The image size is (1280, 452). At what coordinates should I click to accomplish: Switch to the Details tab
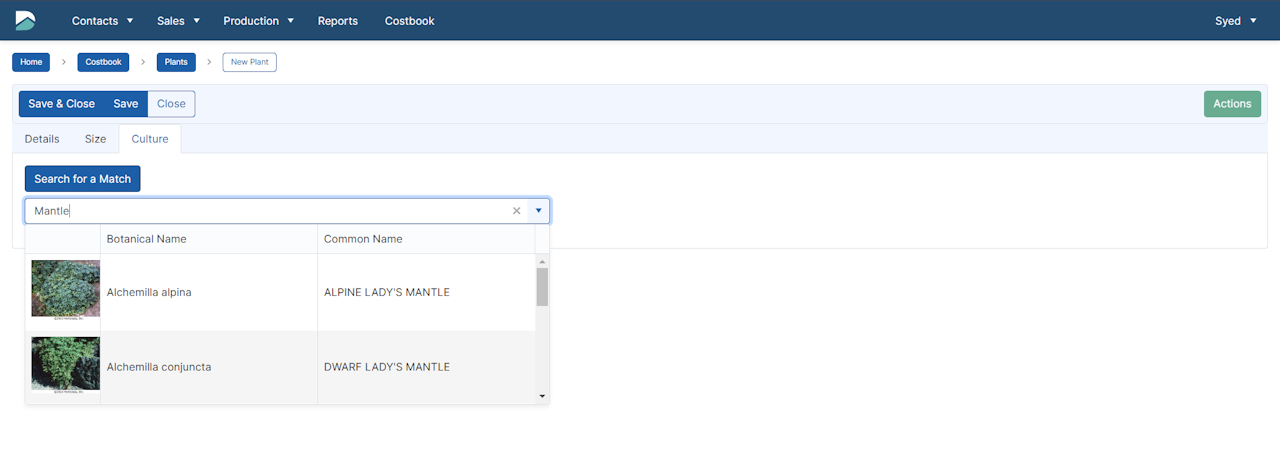pos(42,139)
